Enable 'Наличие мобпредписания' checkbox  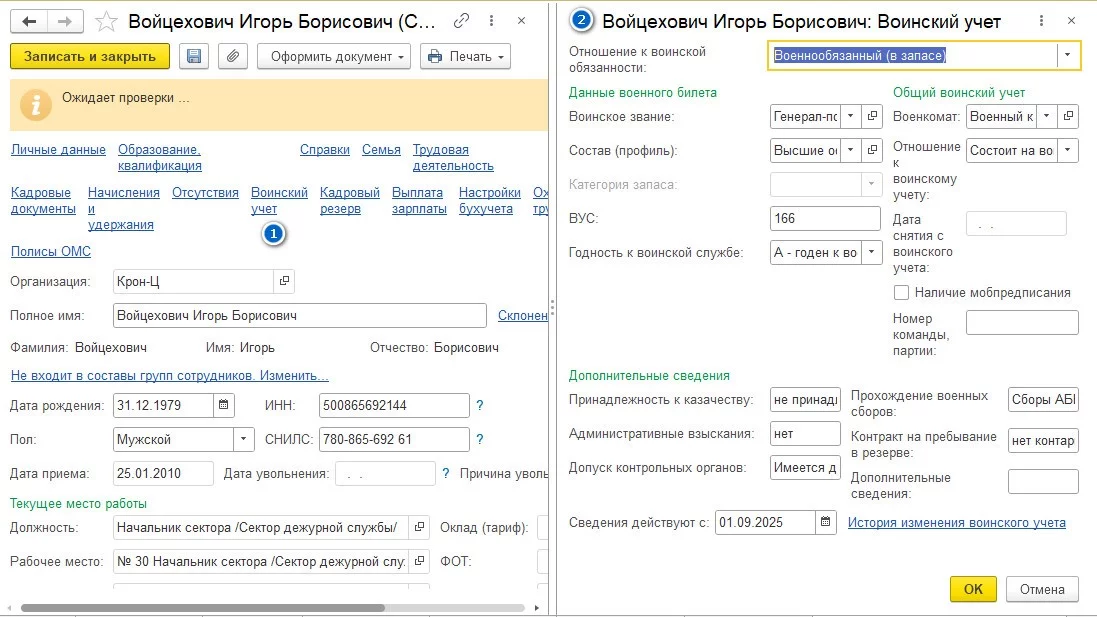902,293
